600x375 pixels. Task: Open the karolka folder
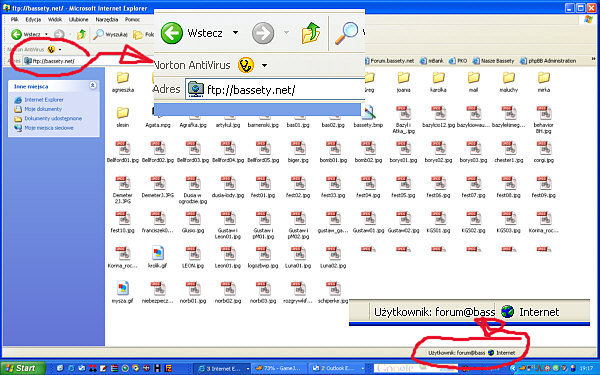439,78
